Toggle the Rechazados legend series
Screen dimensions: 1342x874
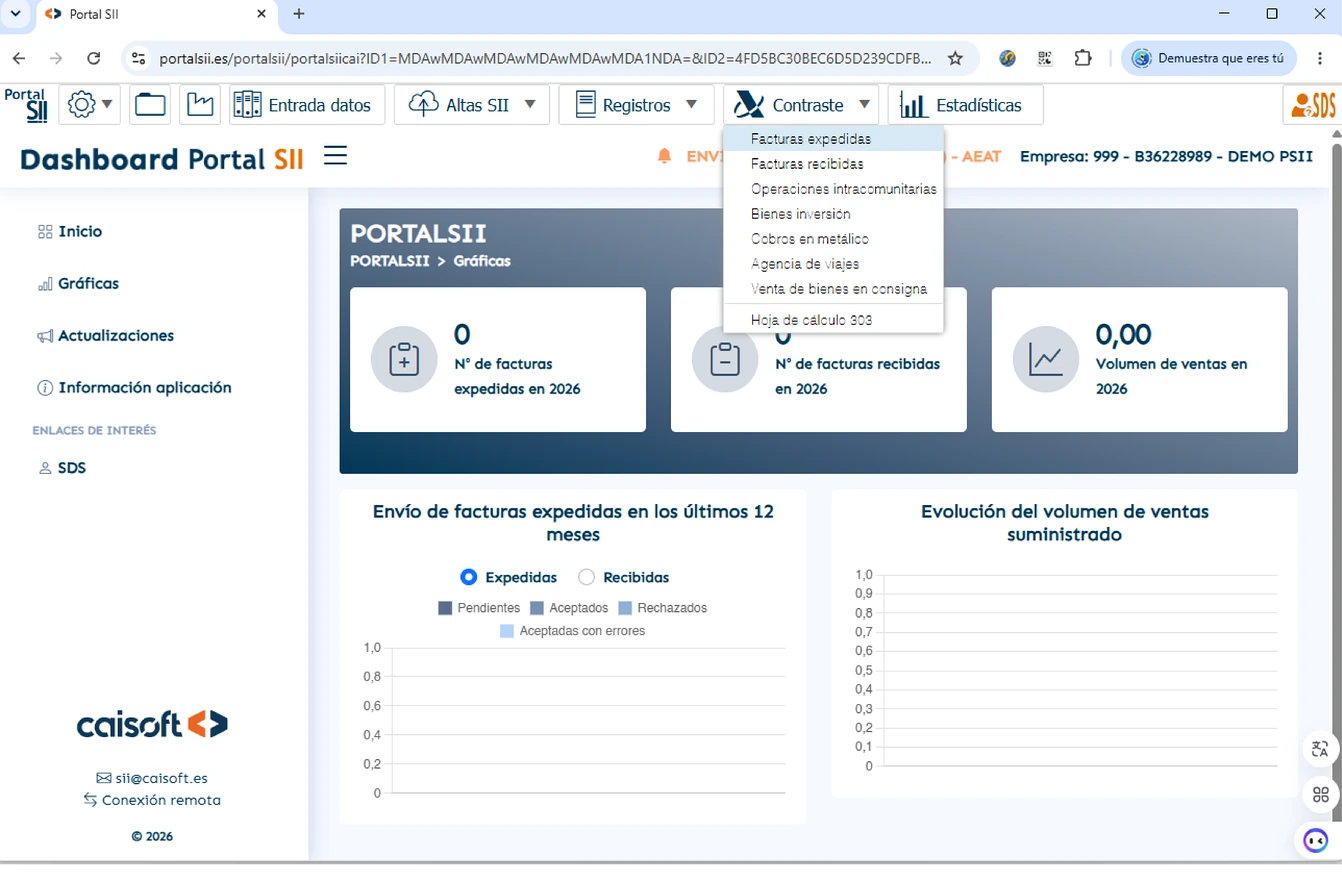pos(663,608)
